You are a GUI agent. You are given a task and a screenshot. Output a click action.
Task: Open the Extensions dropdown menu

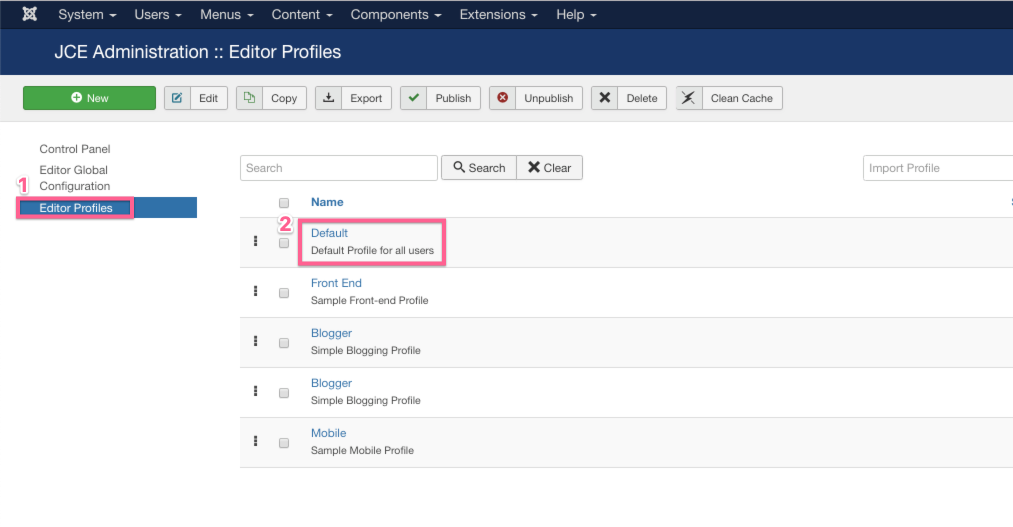(499, 14)
